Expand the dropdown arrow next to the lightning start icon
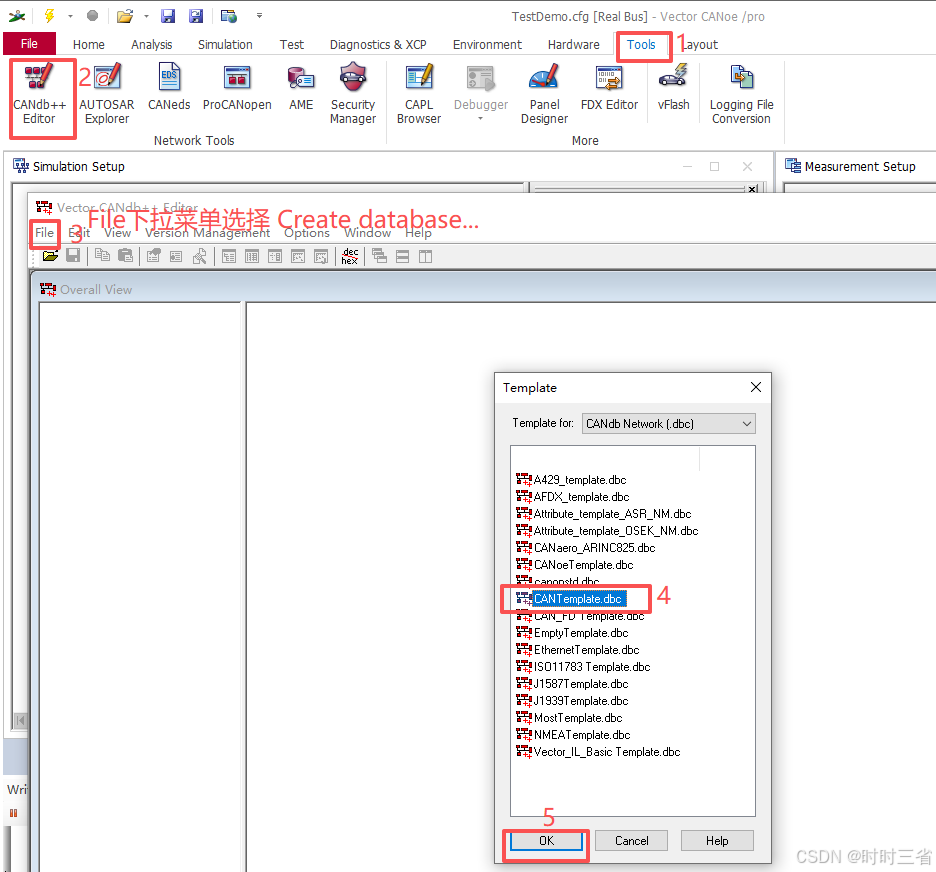 click(x=70, y=16)
